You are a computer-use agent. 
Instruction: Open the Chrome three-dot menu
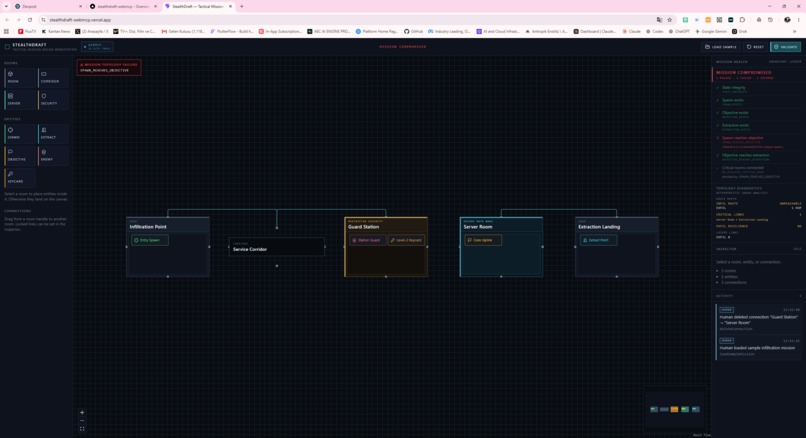(x=799, y=20)
